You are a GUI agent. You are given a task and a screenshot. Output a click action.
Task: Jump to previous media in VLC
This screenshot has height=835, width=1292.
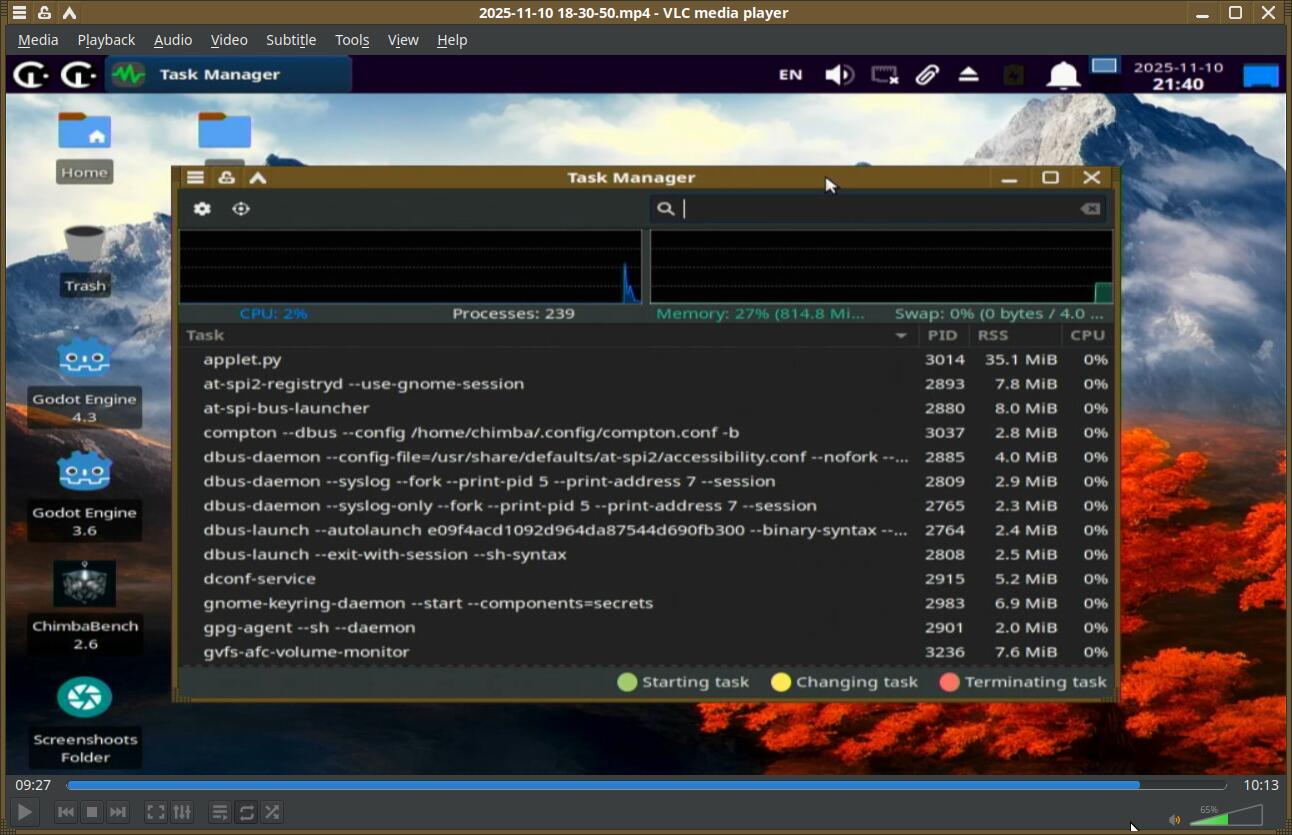click(x=66, y=812)
